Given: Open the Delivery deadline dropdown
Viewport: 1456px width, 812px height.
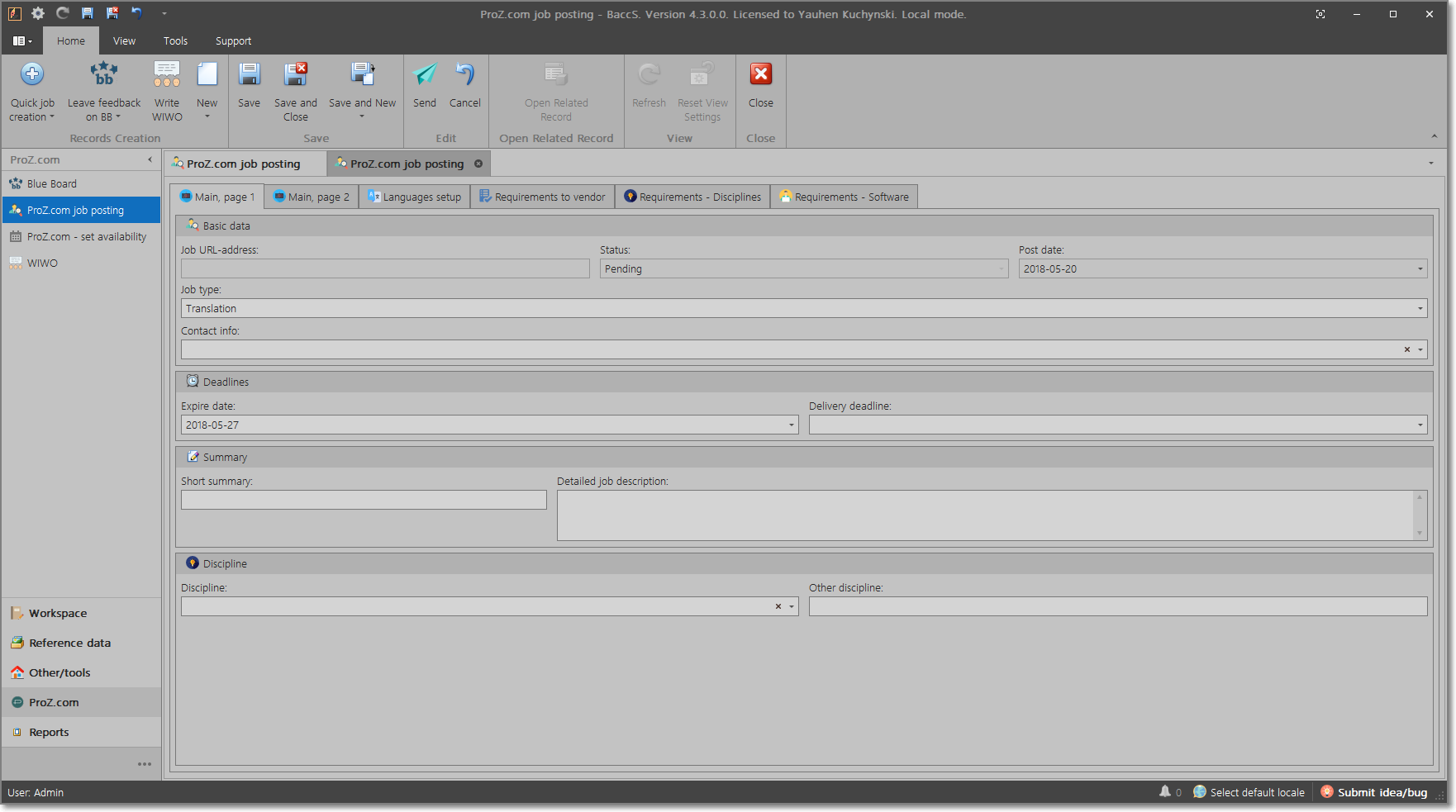Looking at the screenshot, I should pos(1420,425).
